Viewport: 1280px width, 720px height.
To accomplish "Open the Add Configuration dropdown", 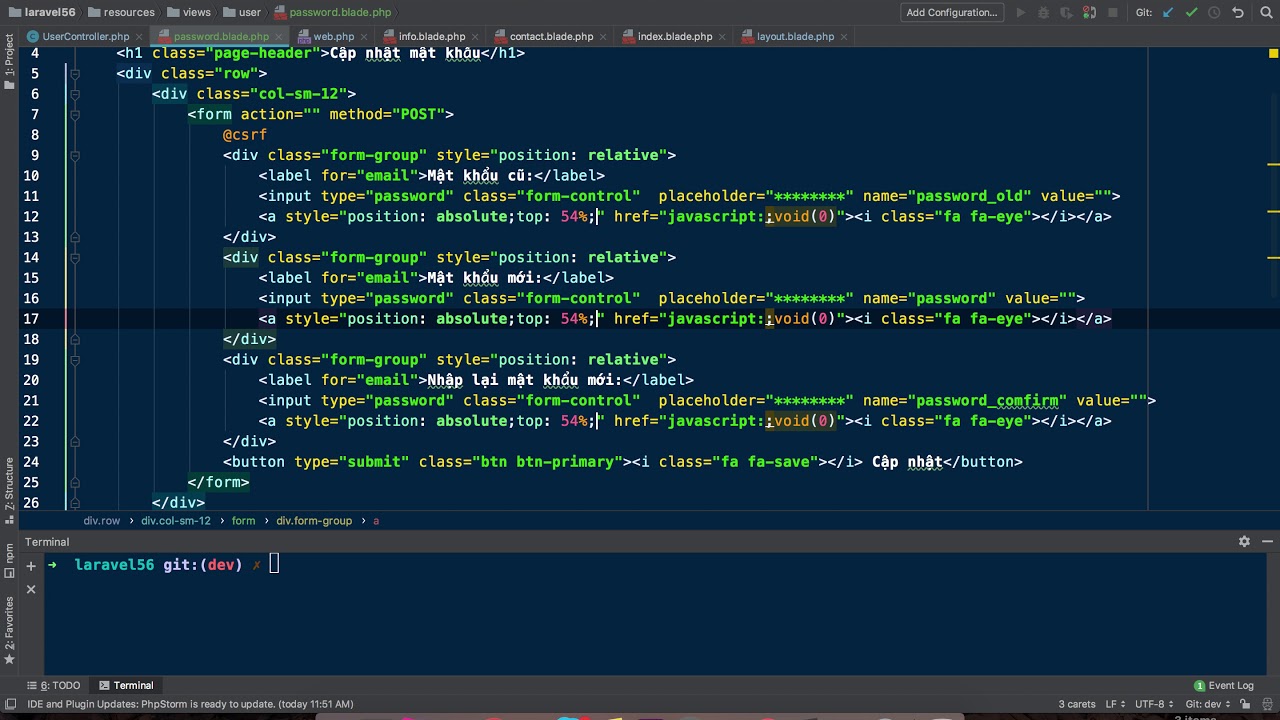I will (952, 13).
